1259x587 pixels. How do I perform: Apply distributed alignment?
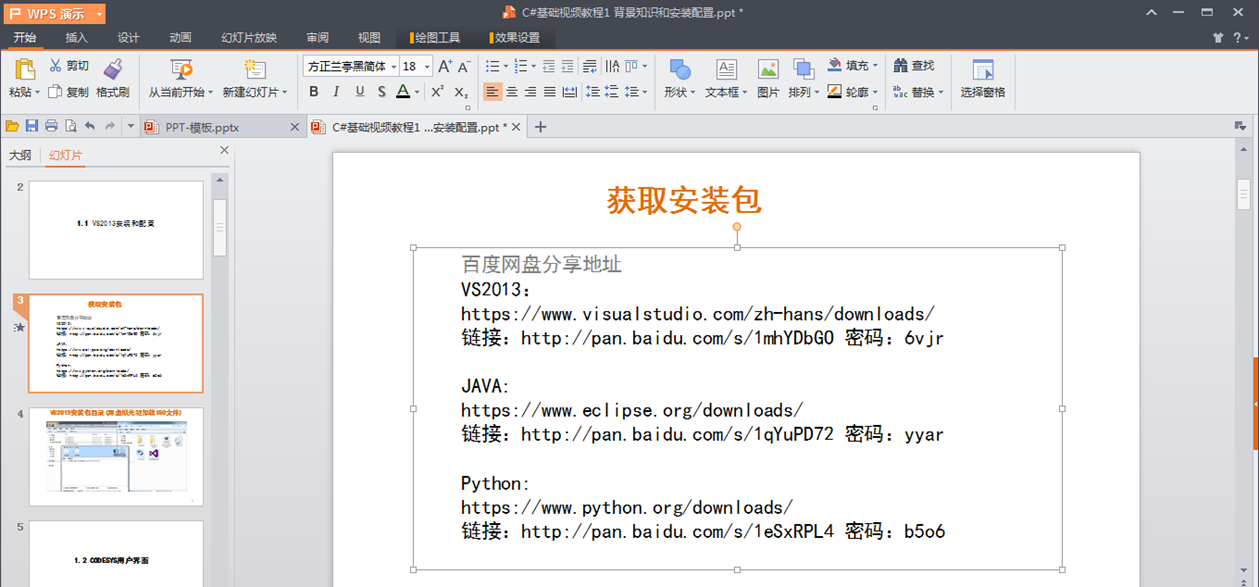(570, 92)
